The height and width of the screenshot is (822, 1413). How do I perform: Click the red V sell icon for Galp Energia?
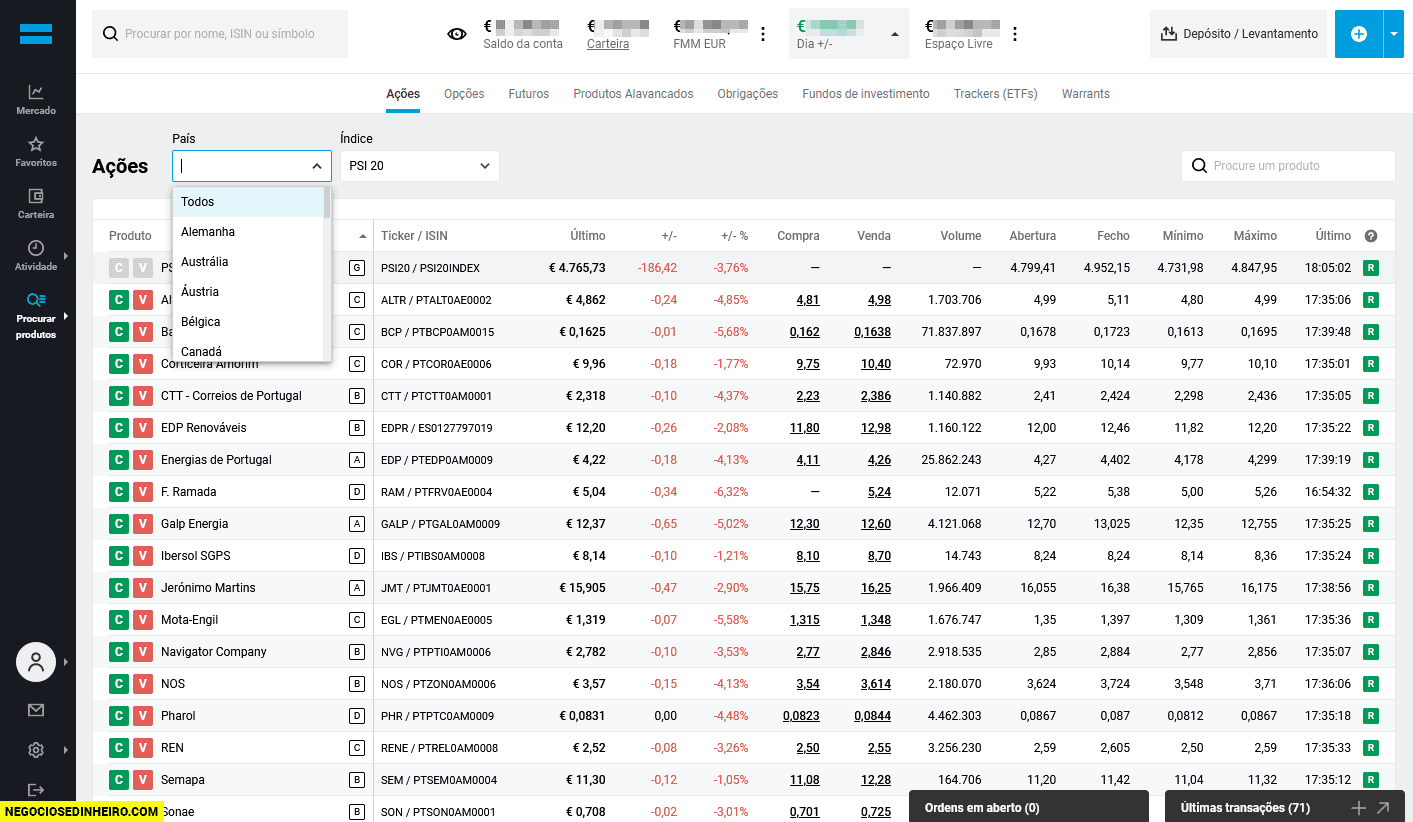[143, 524]
